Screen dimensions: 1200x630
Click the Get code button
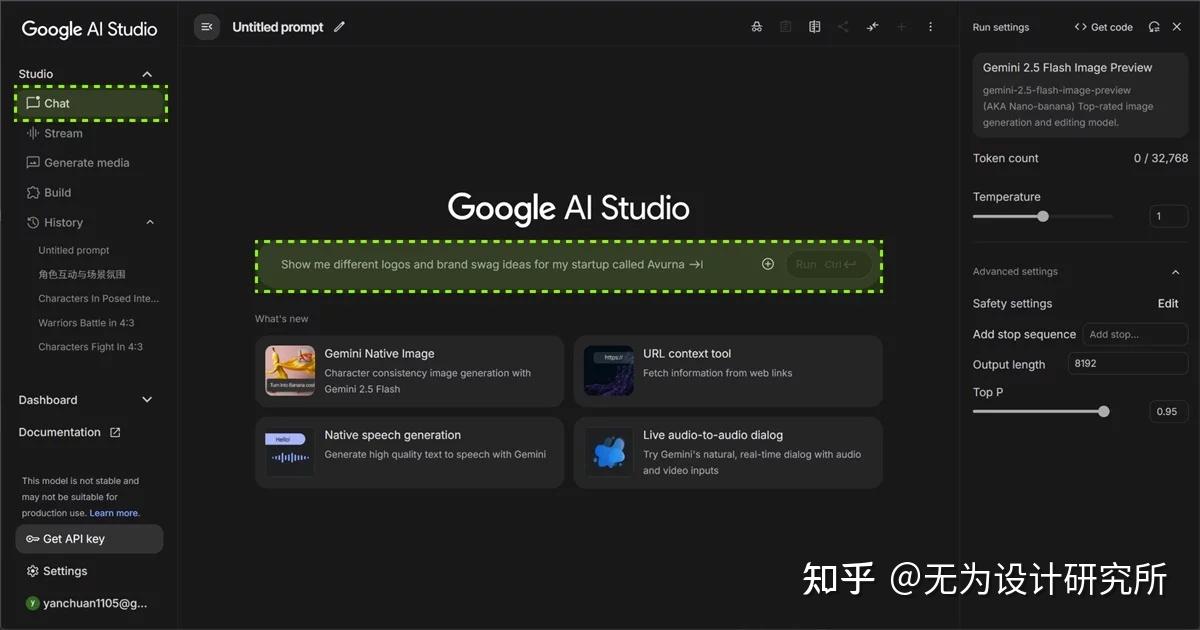tap(1103, 27)
